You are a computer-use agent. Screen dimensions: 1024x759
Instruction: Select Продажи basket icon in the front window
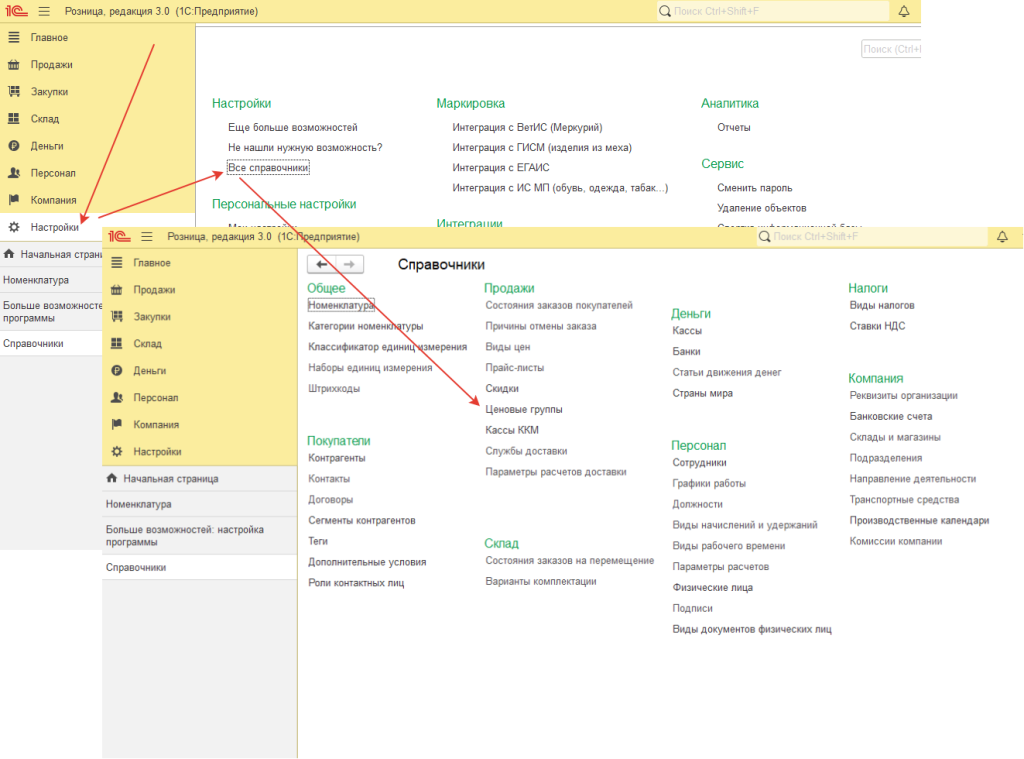click(x=117, y=289)
